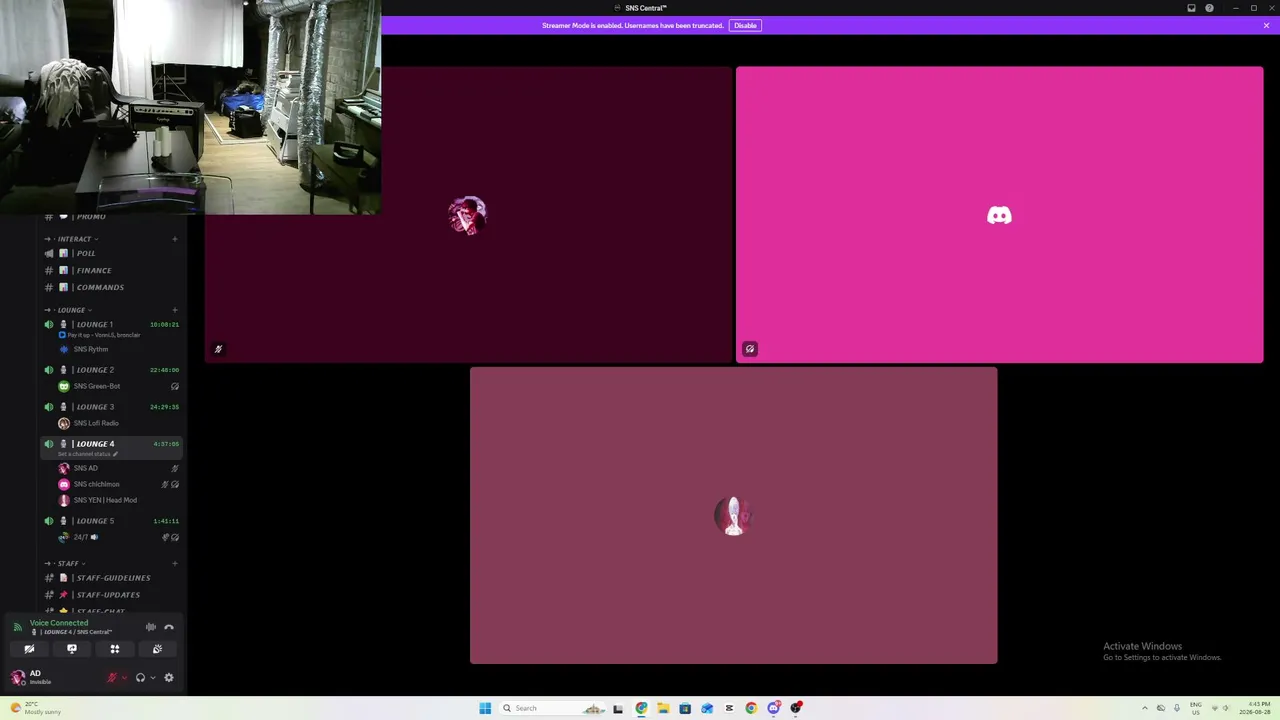Open Discord taskbar icon
1280x720 pixels.
(x=773, y=708)
